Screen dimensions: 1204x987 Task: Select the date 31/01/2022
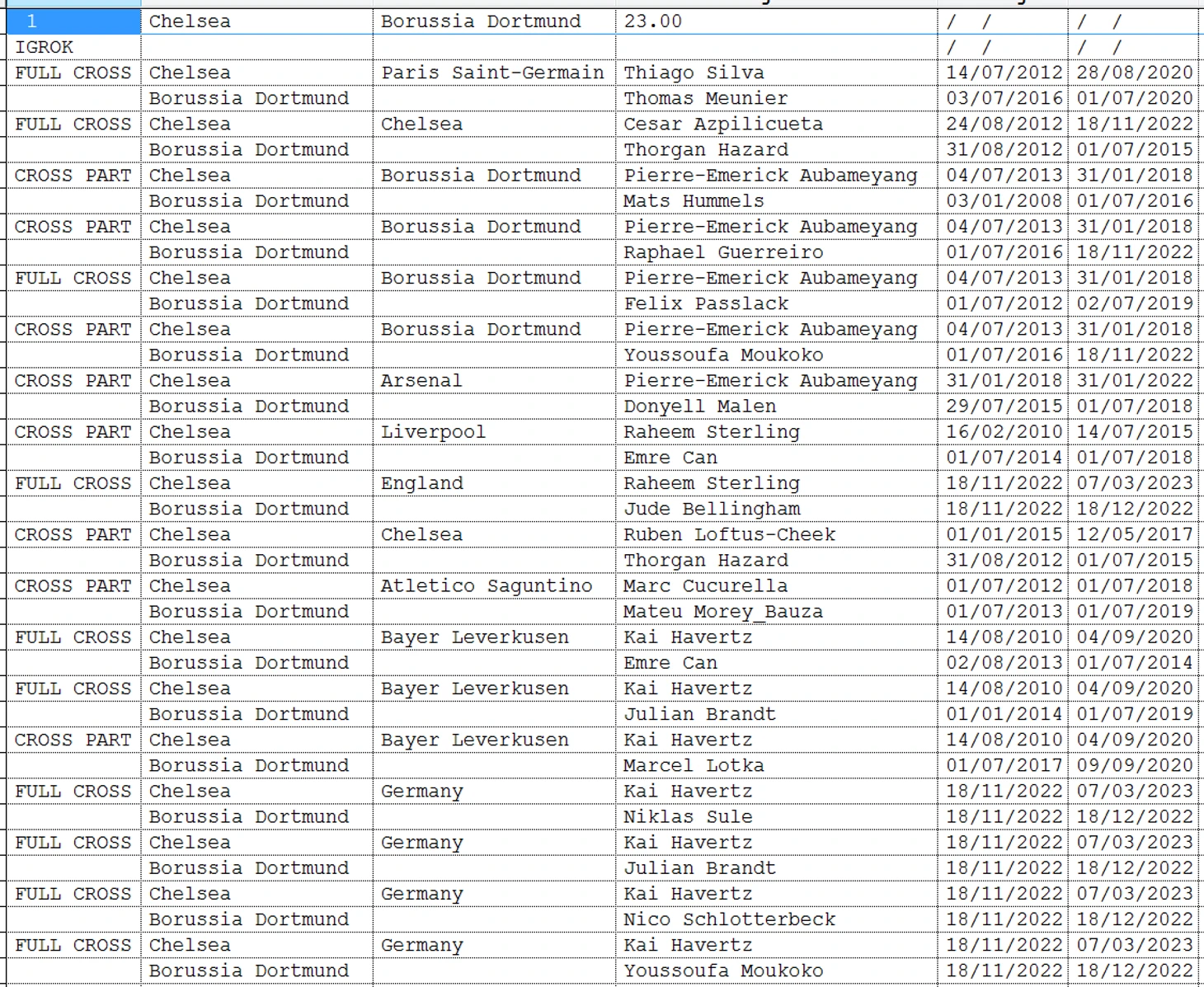coord(1134,380)
